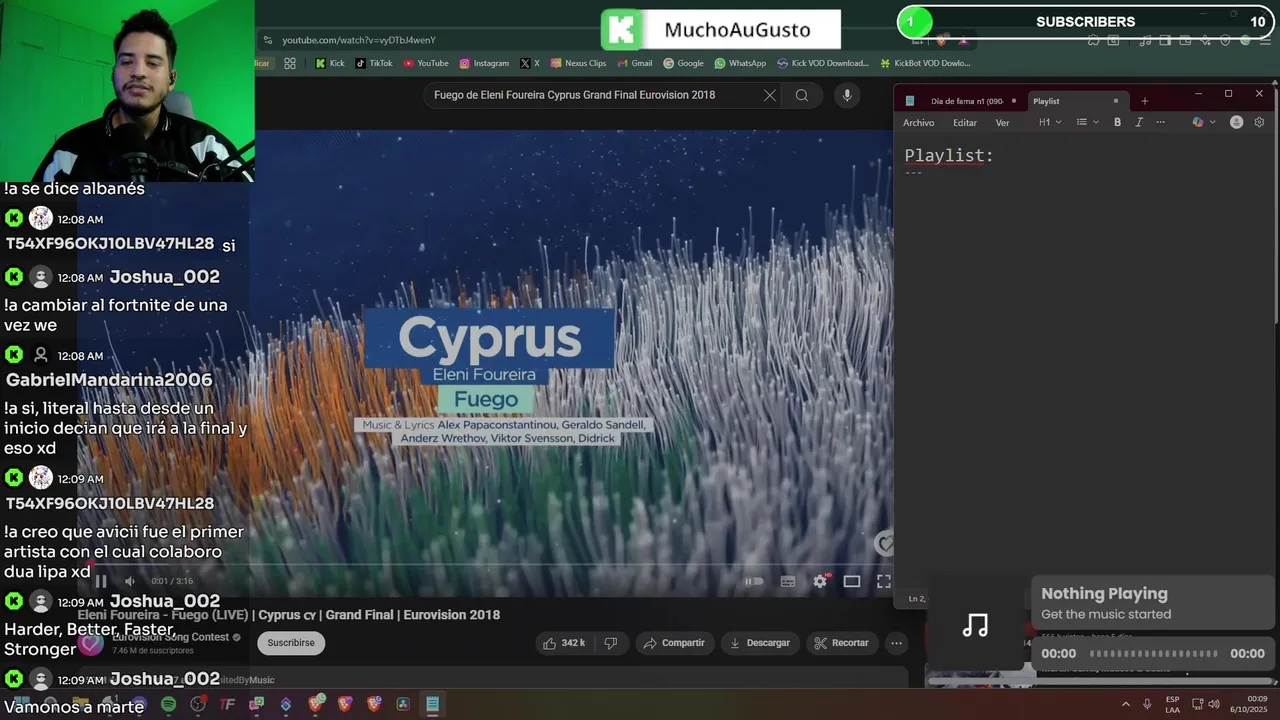1280x720 pixels.
Task: Open the TikTok bookmark
Action: [374, 63]
